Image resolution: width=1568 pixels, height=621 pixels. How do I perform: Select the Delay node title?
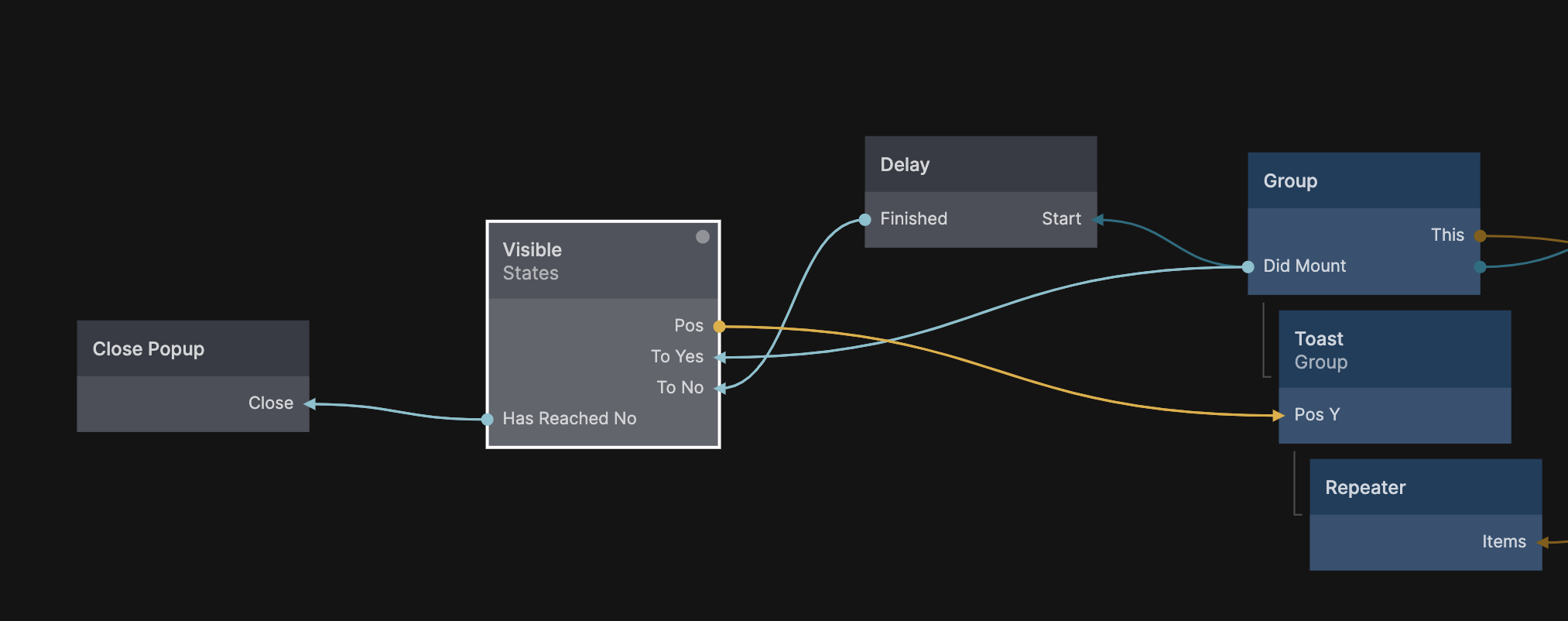905,165
